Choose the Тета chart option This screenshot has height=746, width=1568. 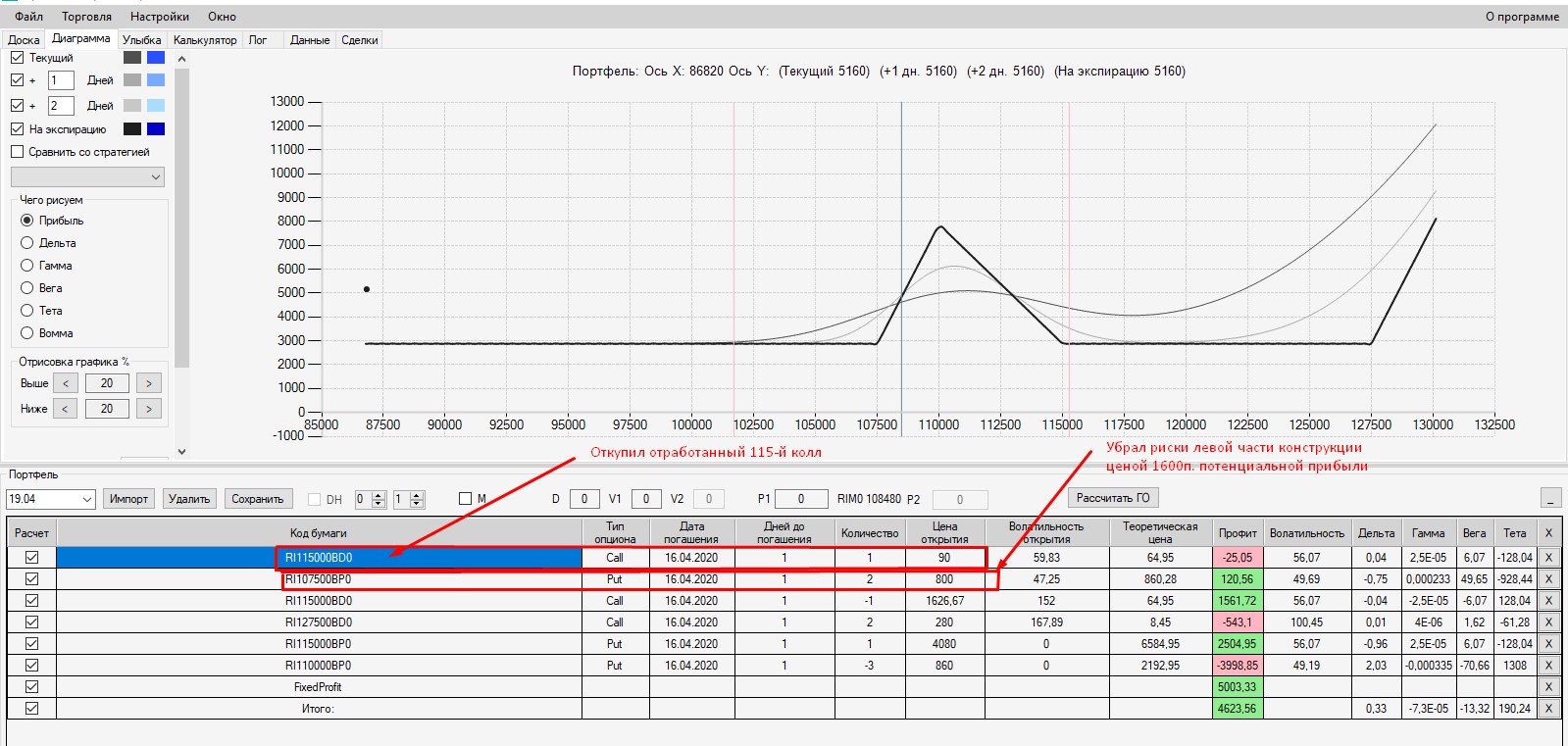click(x=27, y=311)
